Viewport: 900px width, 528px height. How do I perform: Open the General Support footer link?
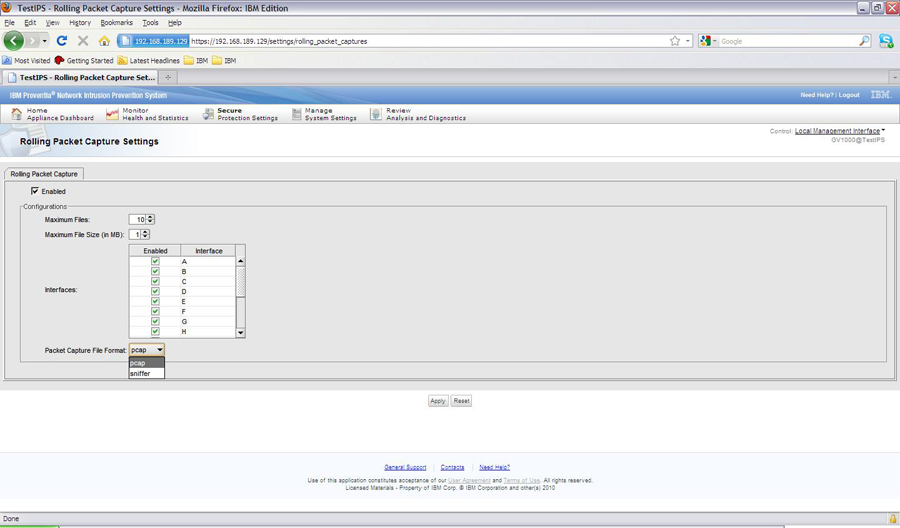[405, 467]
